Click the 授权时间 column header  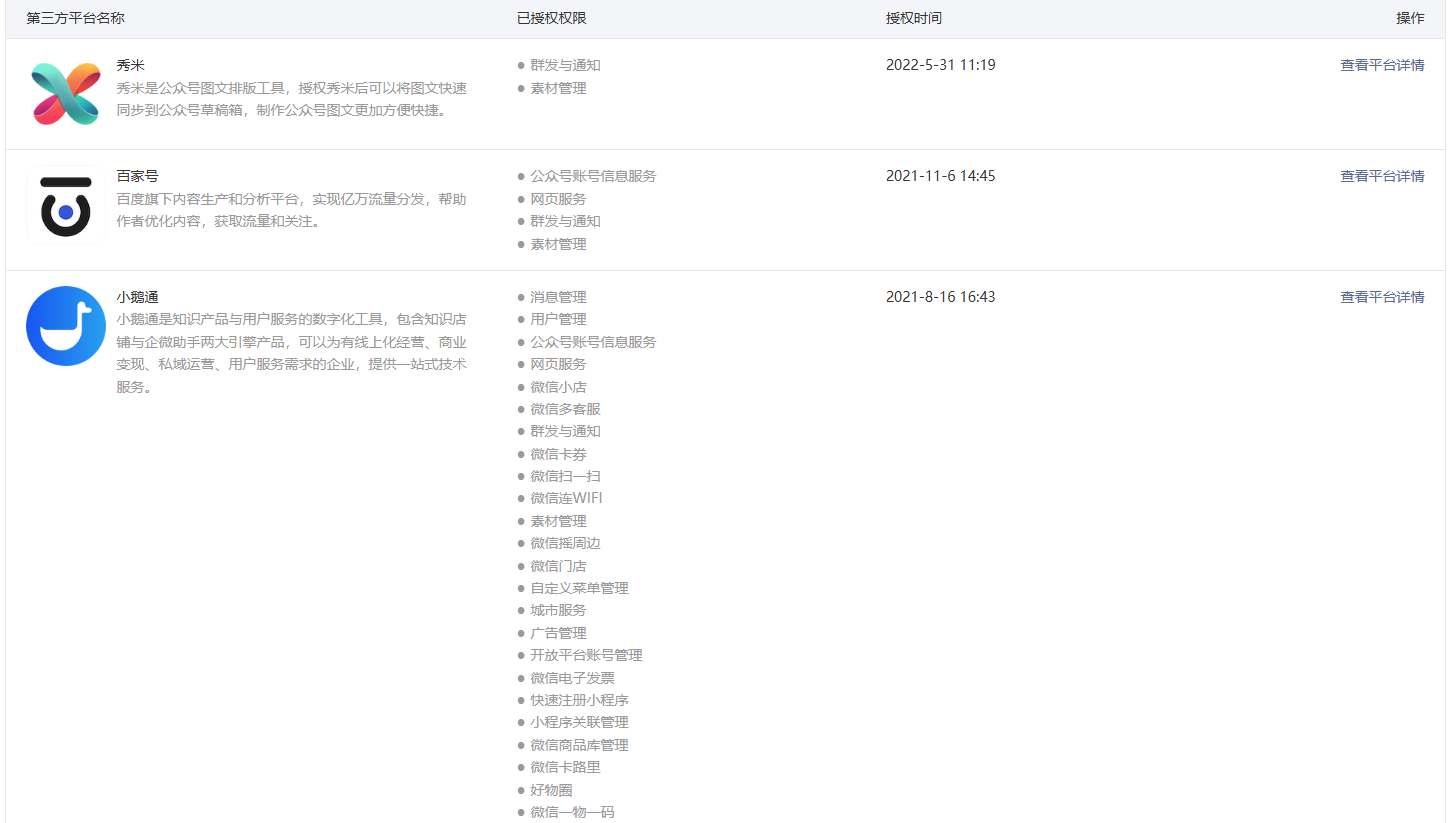(x=914, y=18)
